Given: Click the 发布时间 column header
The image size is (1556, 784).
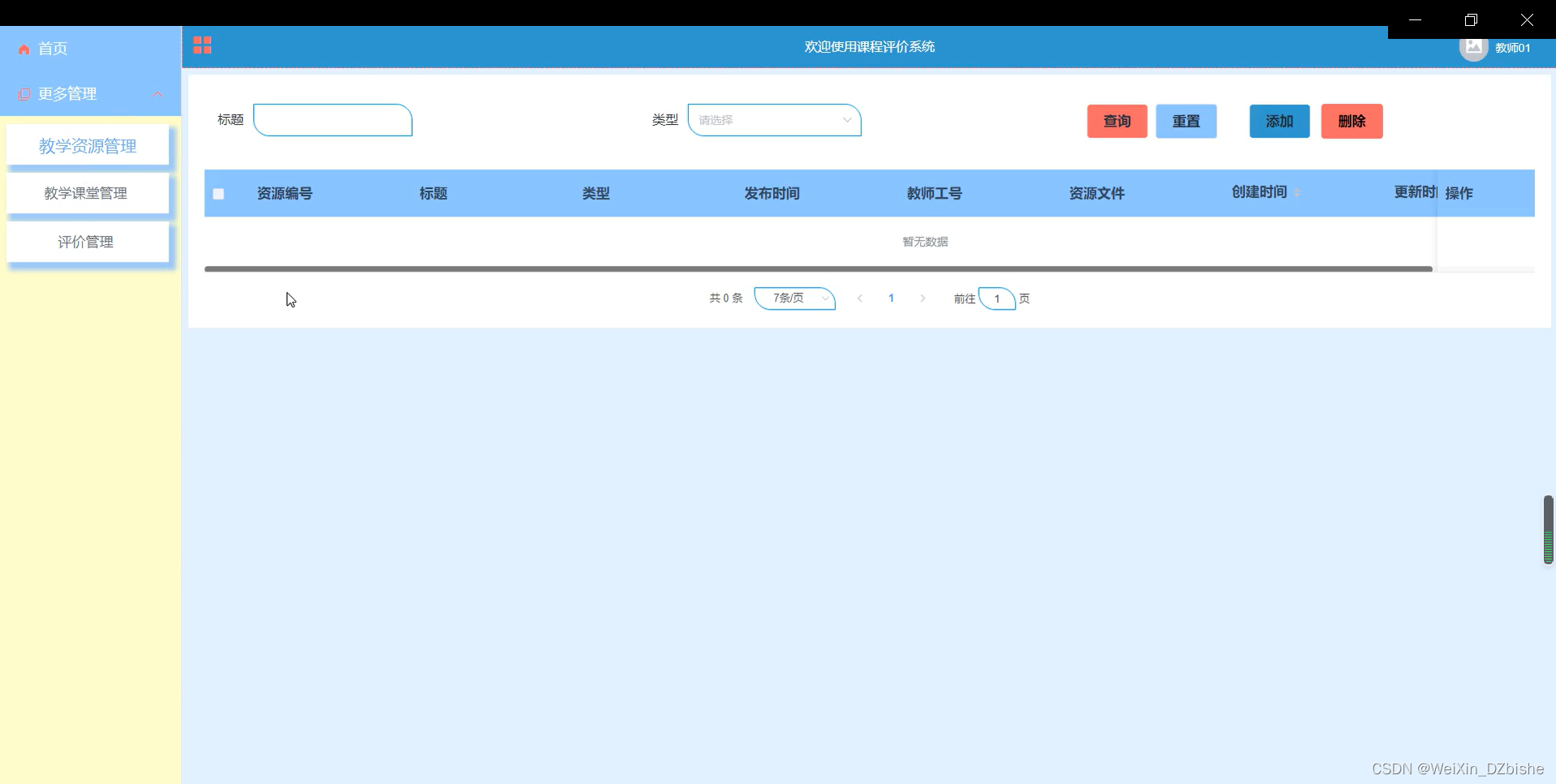Looking at the screenshot, I should (x=772, y=194).
